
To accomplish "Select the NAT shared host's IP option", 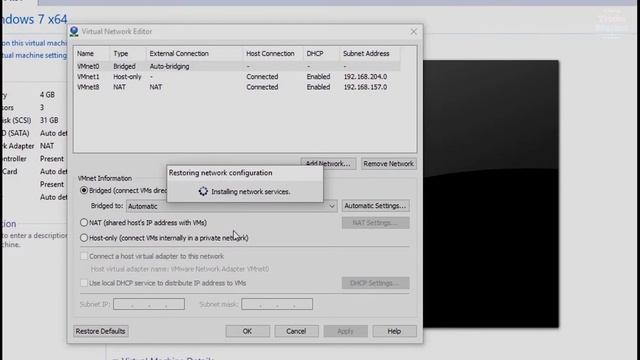I will [84, 222].
